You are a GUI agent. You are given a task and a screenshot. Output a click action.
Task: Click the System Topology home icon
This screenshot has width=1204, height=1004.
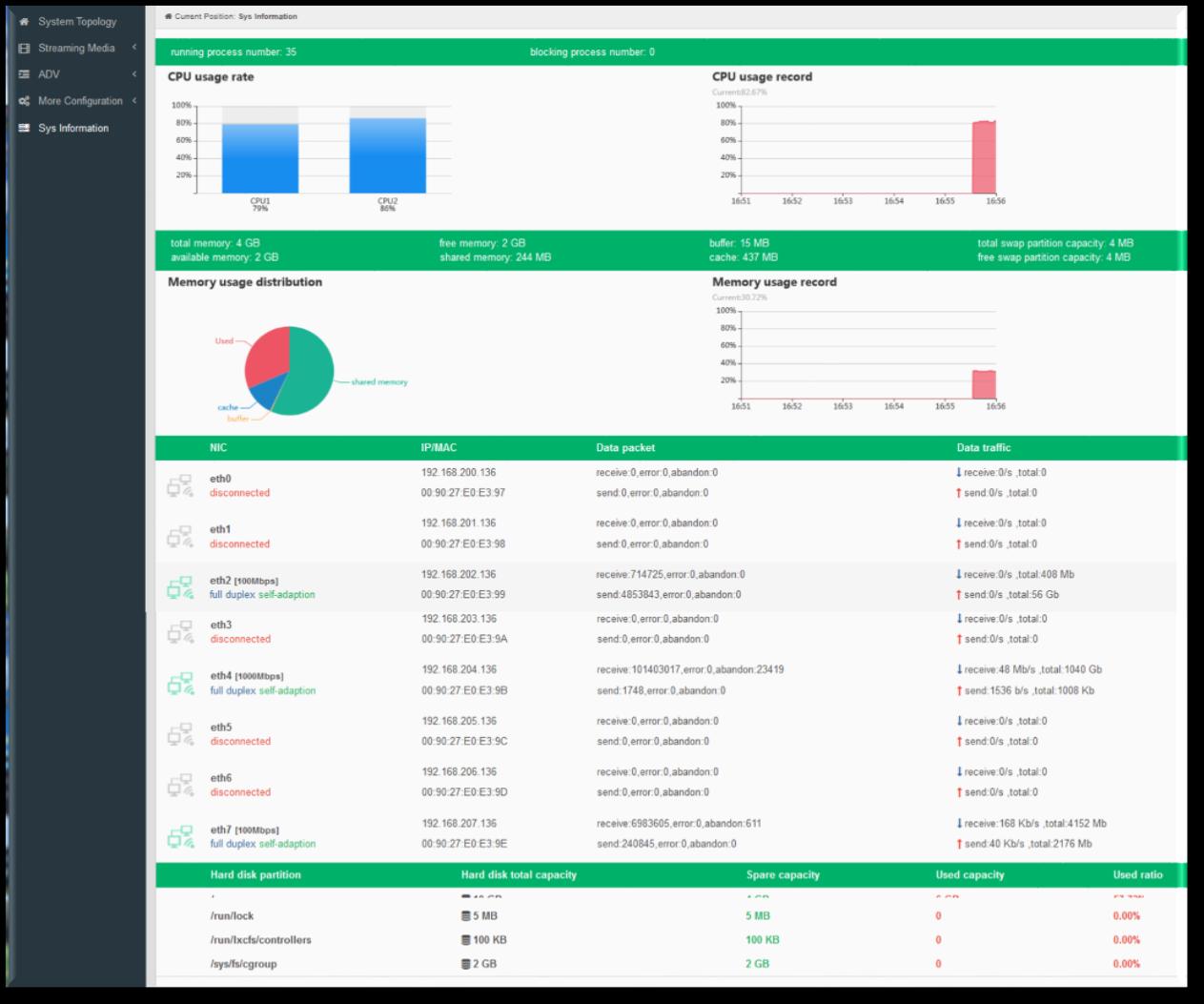tap(25, 22)
